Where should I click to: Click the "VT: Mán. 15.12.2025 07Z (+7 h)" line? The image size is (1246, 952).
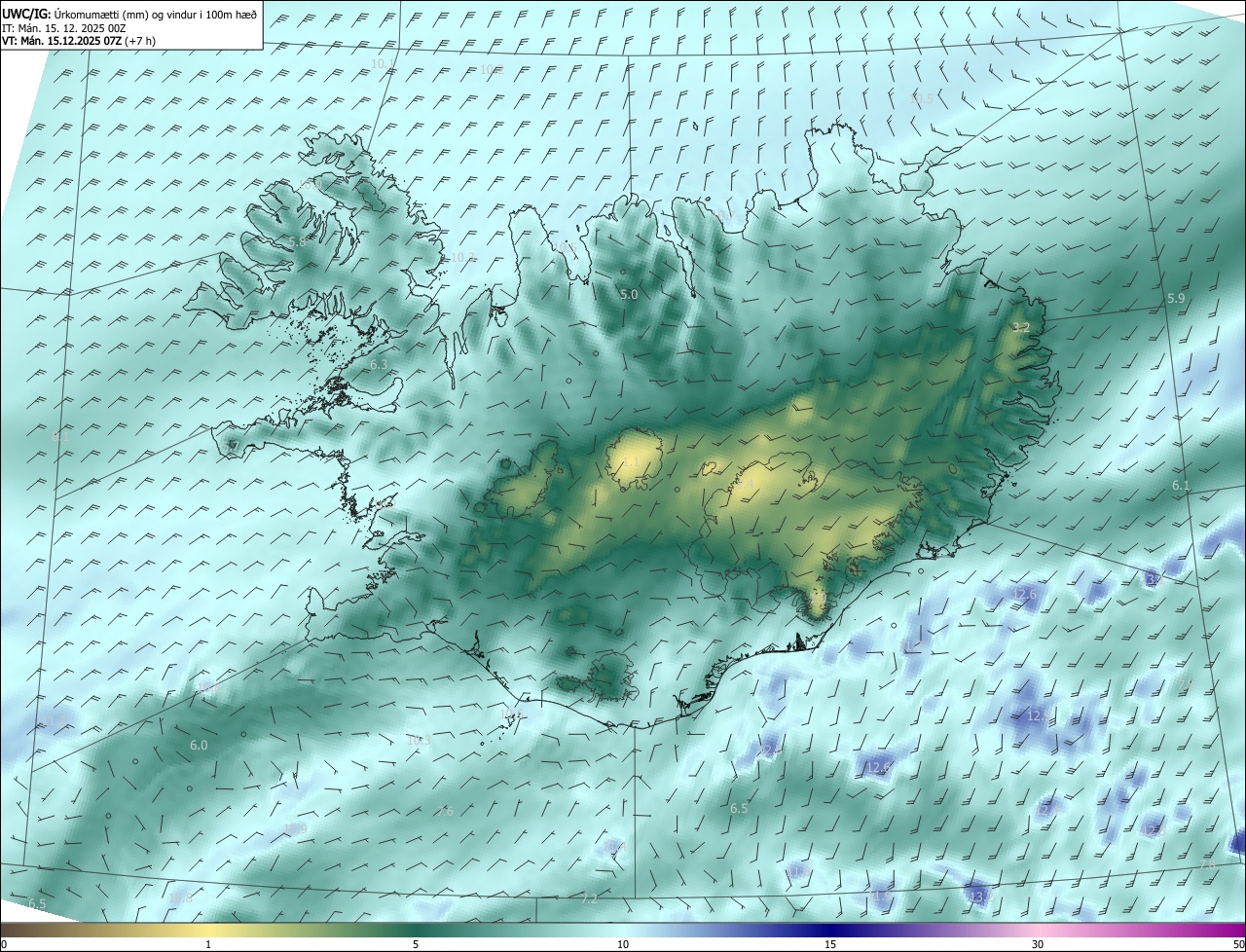pyautogui.click(x=78, y=41)
